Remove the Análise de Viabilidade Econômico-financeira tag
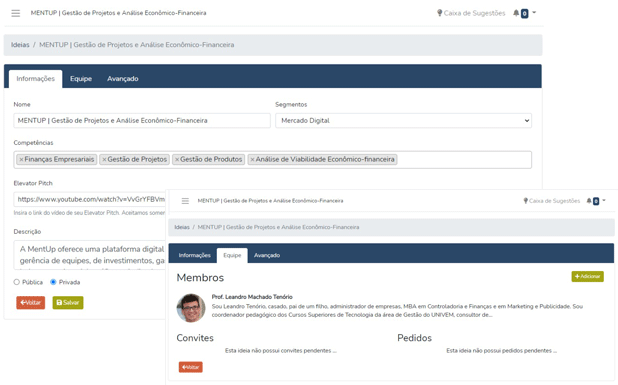This screenshot has height=385, width=618. click(x=252, y=160)
